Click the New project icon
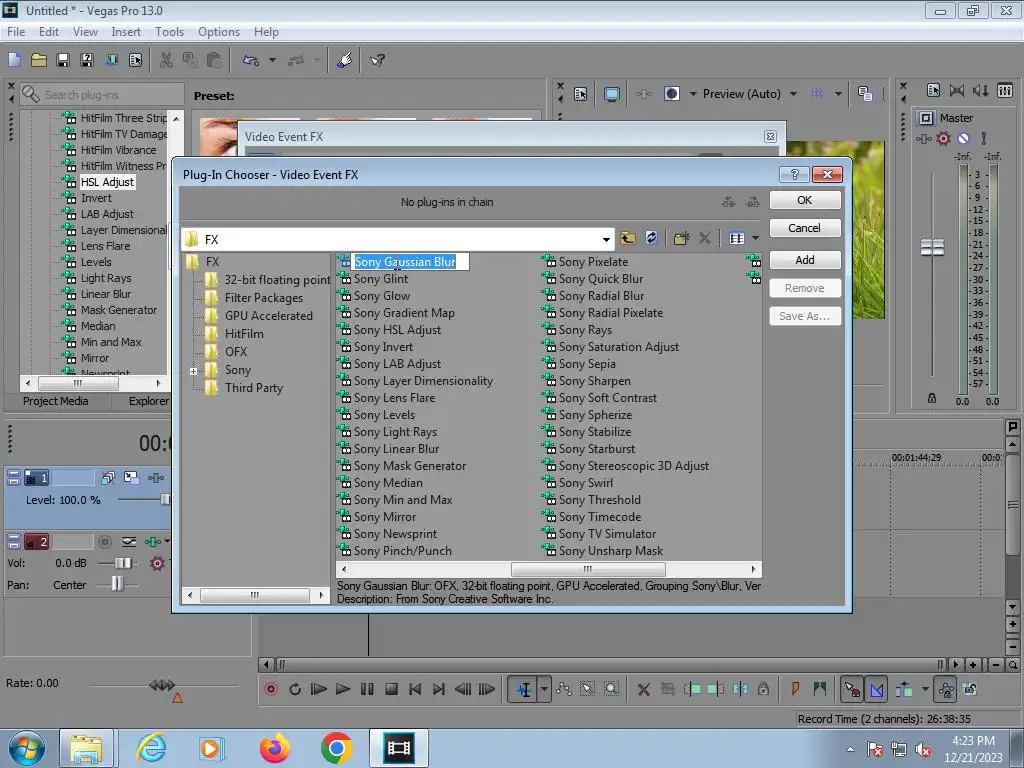 point(14,60)
